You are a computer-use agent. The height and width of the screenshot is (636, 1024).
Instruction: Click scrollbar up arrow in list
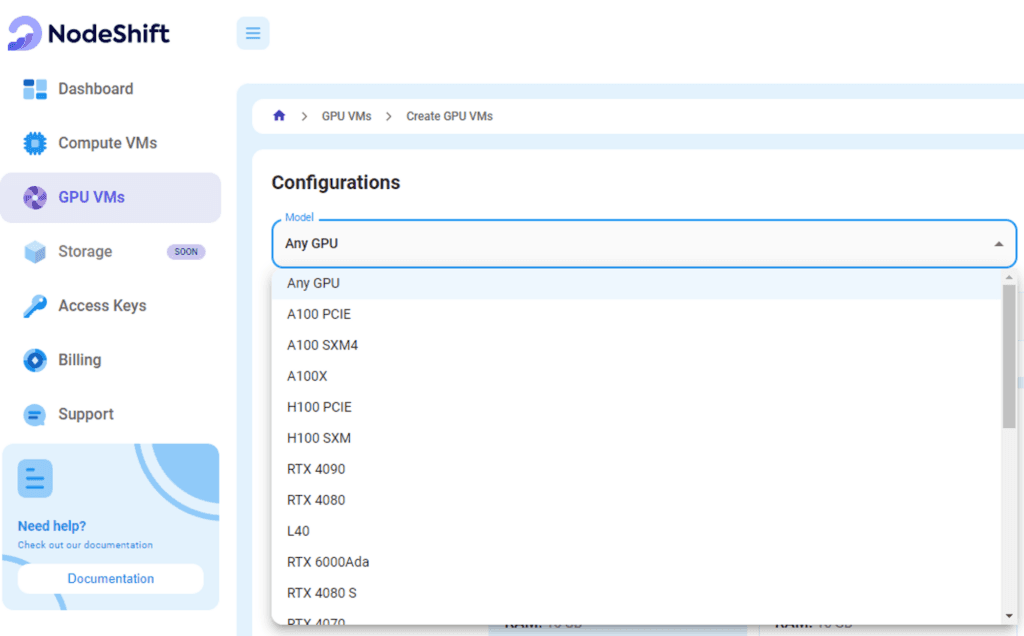click(x=1009, y=278)
